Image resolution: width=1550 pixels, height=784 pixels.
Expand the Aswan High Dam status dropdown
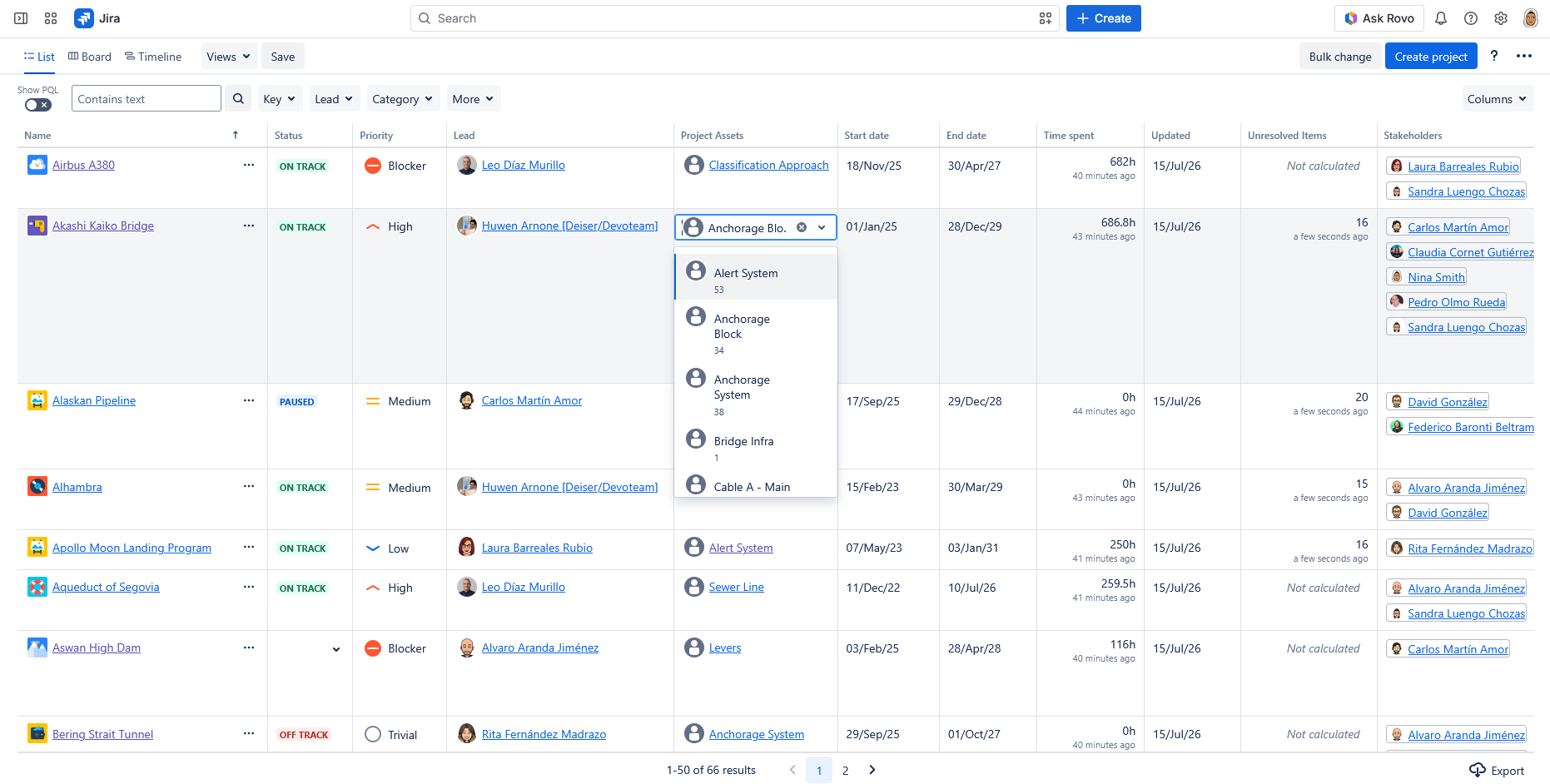(336, 649)
